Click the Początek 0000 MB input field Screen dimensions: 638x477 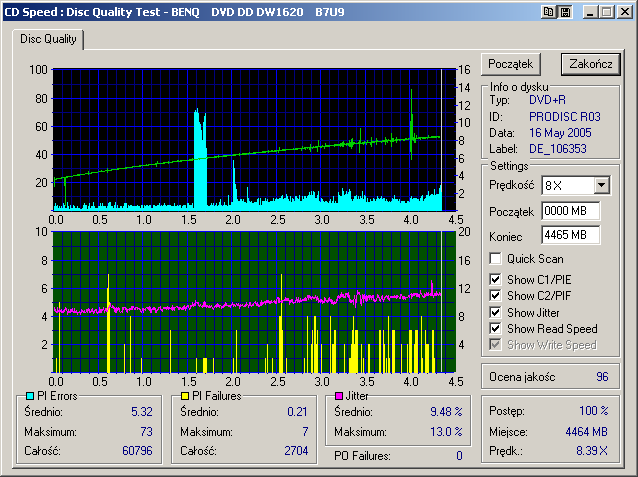pos(570,211)
